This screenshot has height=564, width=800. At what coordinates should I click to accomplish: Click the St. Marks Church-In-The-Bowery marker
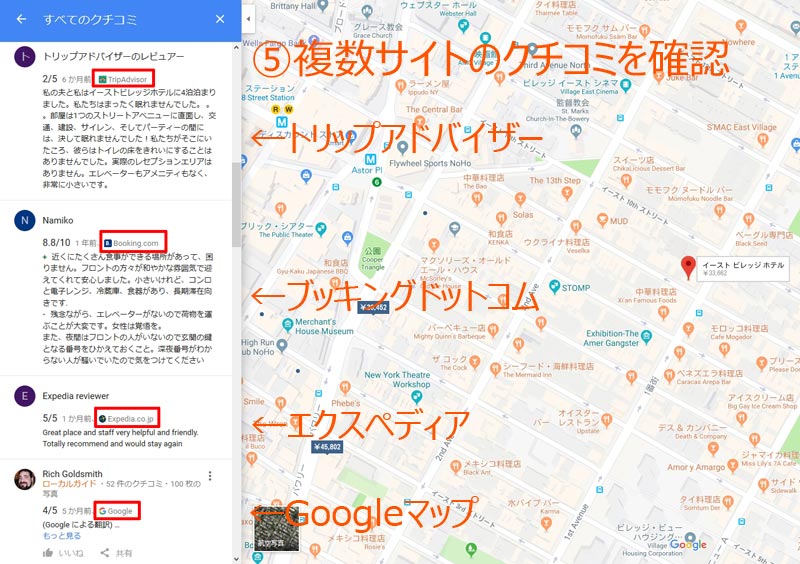pyautogui.click(x=576, y=132)
